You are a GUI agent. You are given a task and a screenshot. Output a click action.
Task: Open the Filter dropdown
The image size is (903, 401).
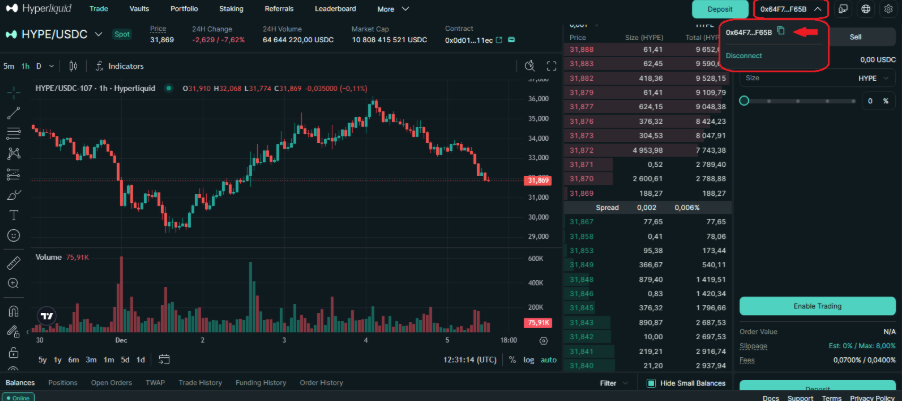tap(616, 383)
